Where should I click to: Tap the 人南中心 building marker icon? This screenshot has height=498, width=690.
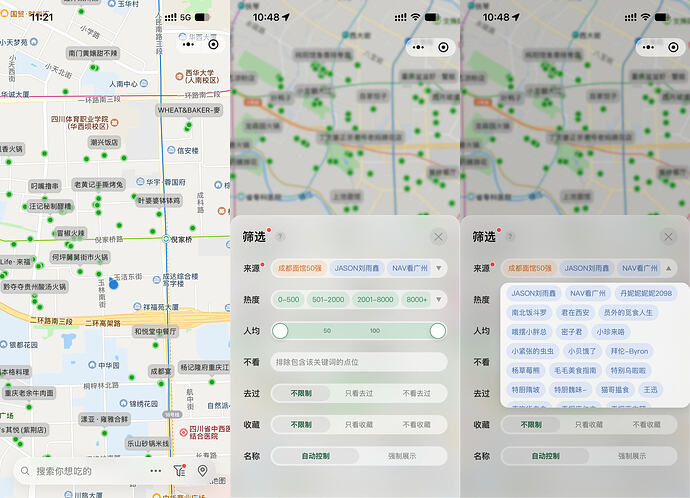pyautogui.click(x=143, y=83)
